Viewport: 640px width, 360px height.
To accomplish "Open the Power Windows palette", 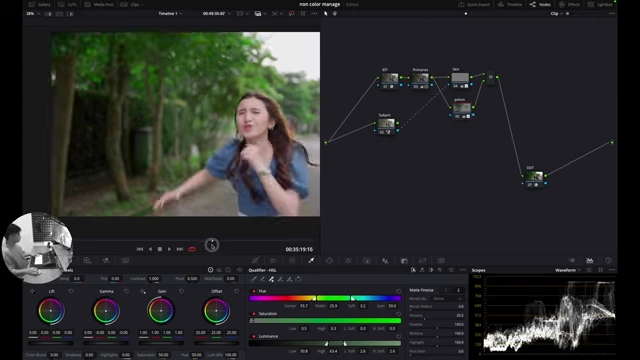I will tap(329, 260).
